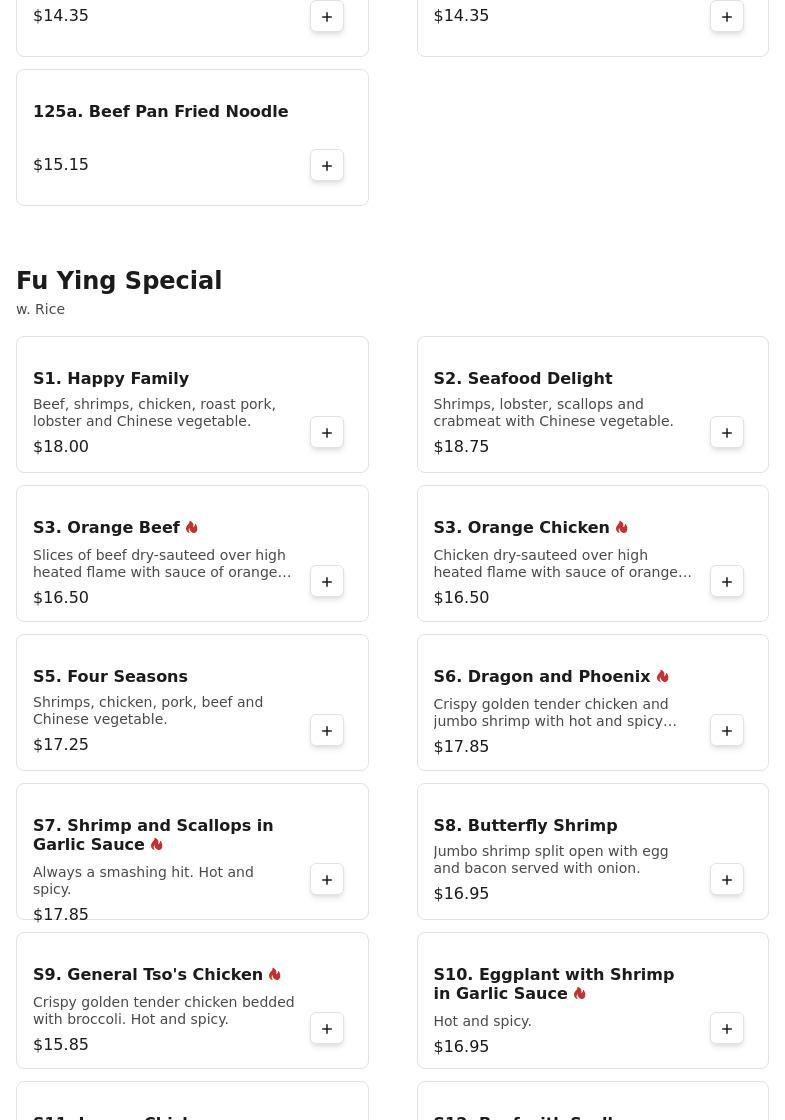Click plus button for S3. Orange Beef
This screenshot has width=785, height=1120.
tap(327, 582)
